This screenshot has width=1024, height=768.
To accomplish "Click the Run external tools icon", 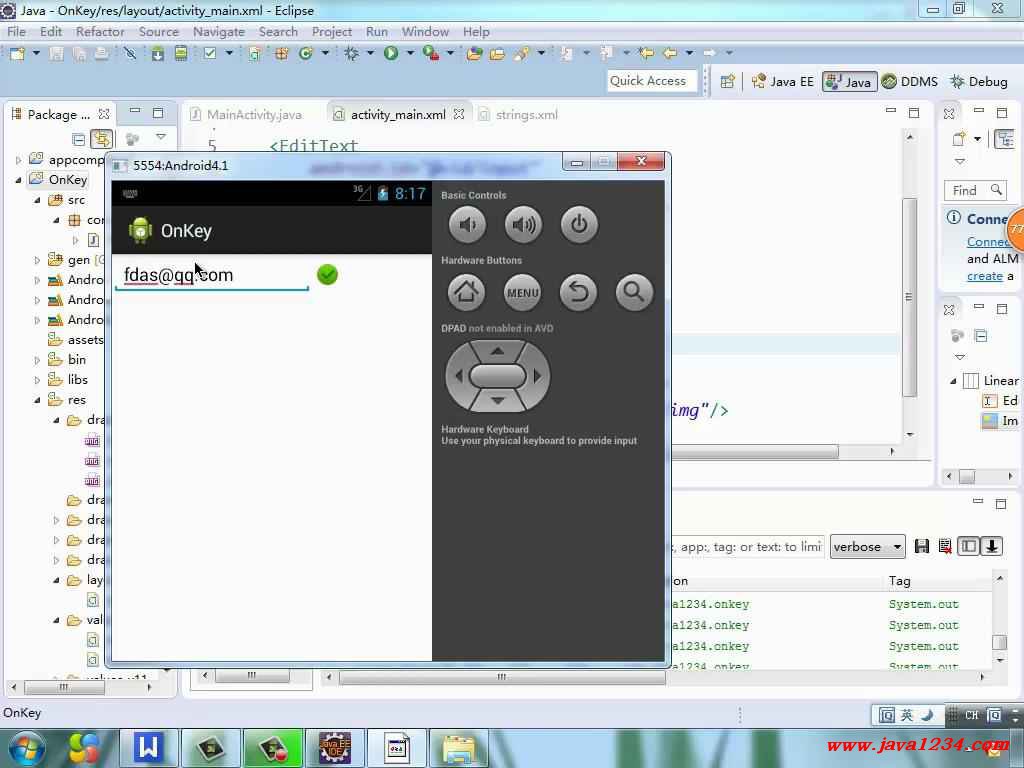I will (x=431, y=54).
